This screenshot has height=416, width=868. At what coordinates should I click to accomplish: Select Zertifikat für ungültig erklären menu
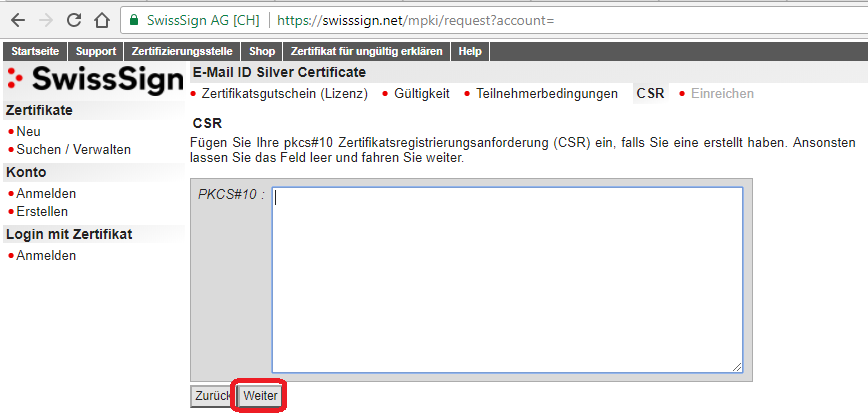(366, 52)
